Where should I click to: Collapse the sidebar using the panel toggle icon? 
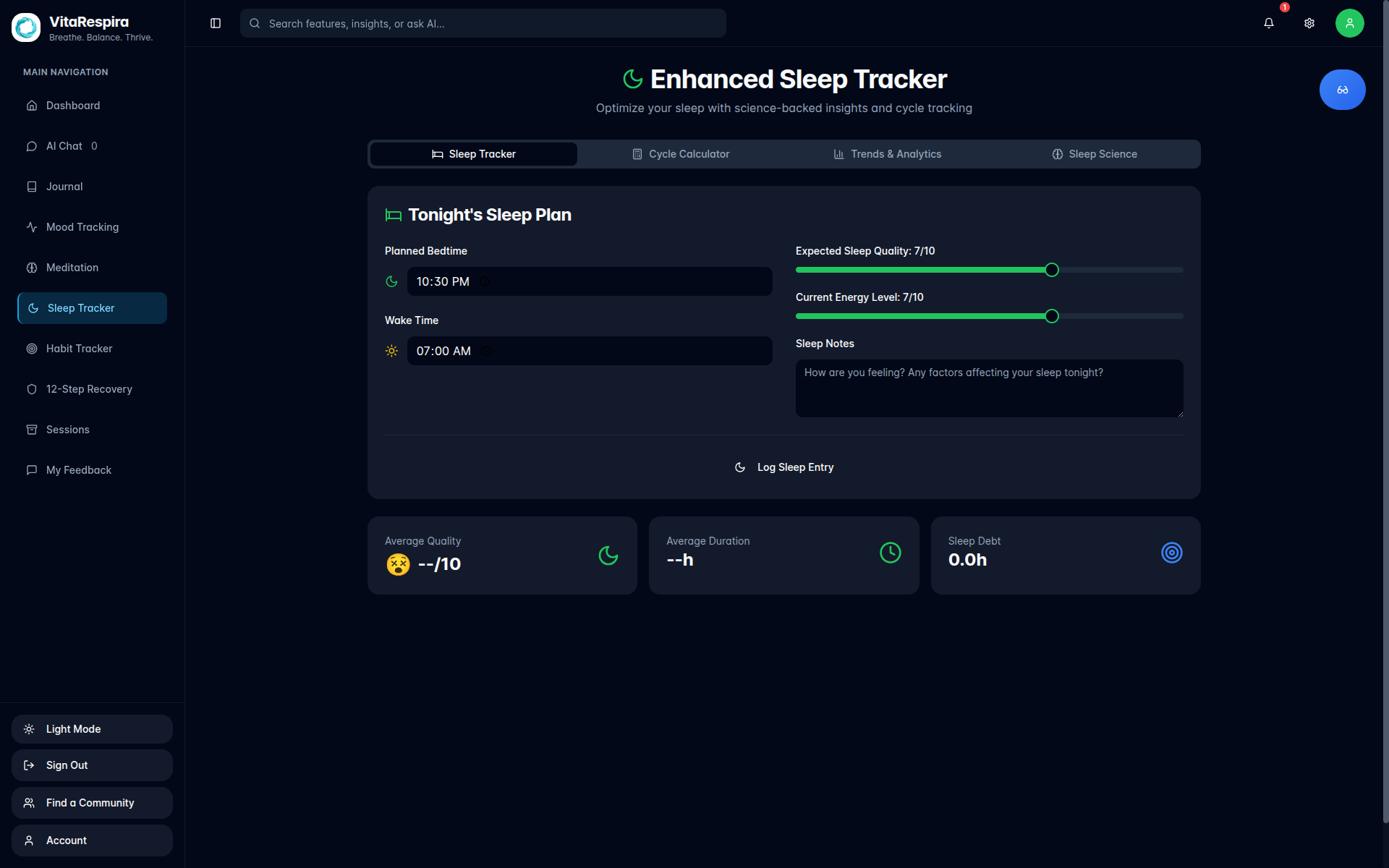215,23
